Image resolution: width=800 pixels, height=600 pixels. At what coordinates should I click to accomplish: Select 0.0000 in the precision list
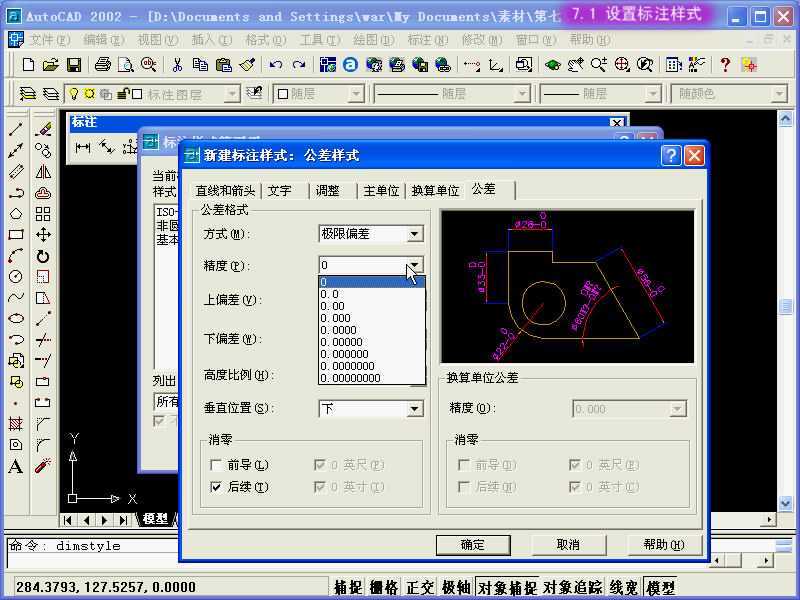[371, 330]
